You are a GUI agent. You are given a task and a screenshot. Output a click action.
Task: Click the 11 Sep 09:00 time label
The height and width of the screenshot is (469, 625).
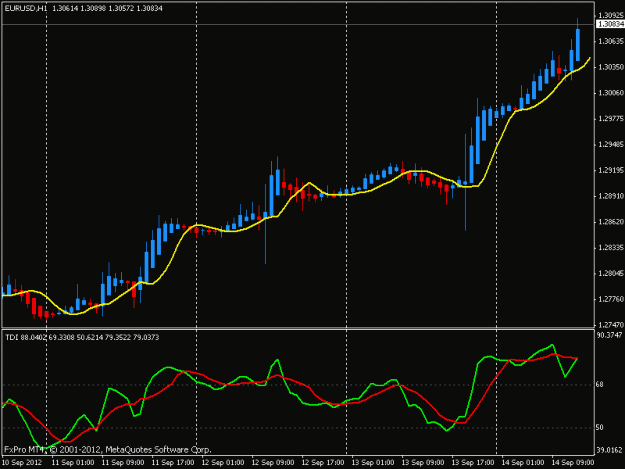(x=123, y=463)
